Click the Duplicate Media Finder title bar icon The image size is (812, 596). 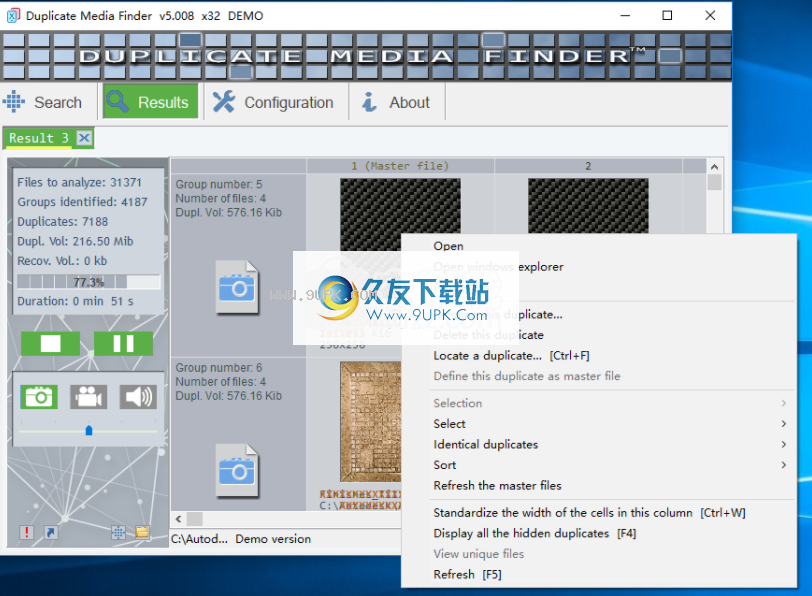[13, 16]
